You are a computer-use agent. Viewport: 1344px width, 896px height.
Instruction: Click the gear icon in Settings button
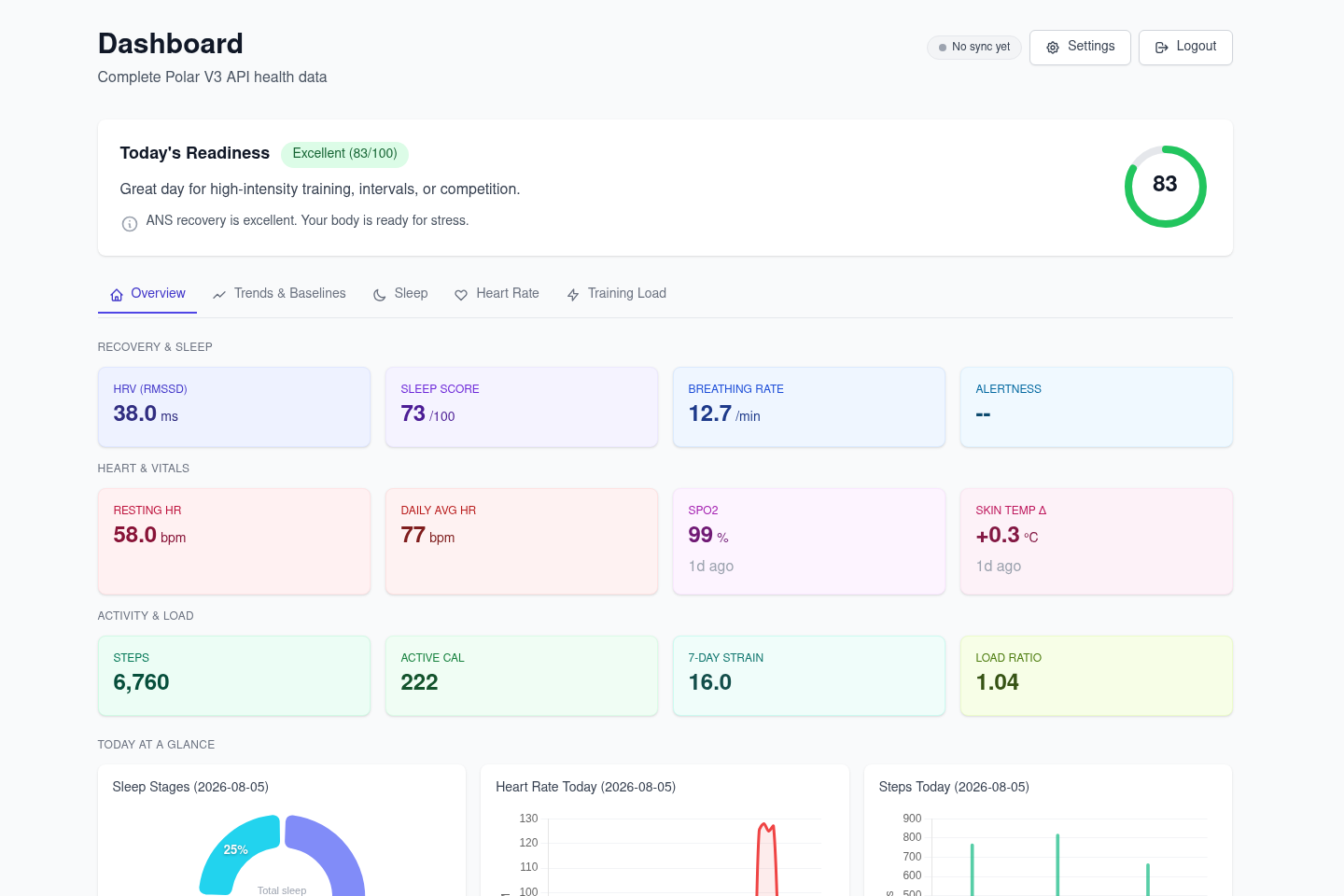pos(1053,48)
